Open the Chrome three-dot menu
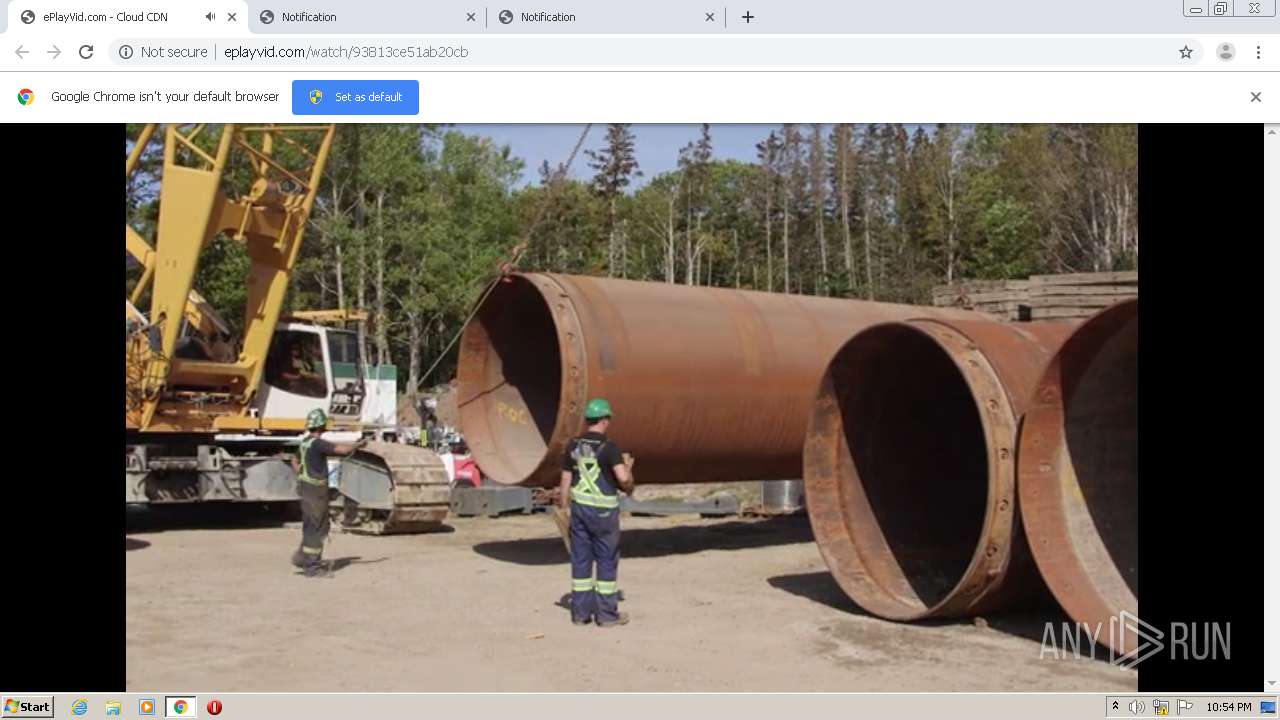The width and height of the screenshot is (1280, 720). [x=1258, y=52]
